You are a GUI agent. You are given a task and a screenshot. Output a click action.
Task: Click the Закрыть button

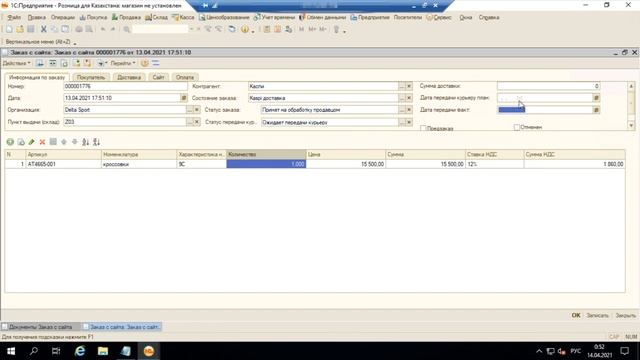pyautogui.click(x=625, y=316)
